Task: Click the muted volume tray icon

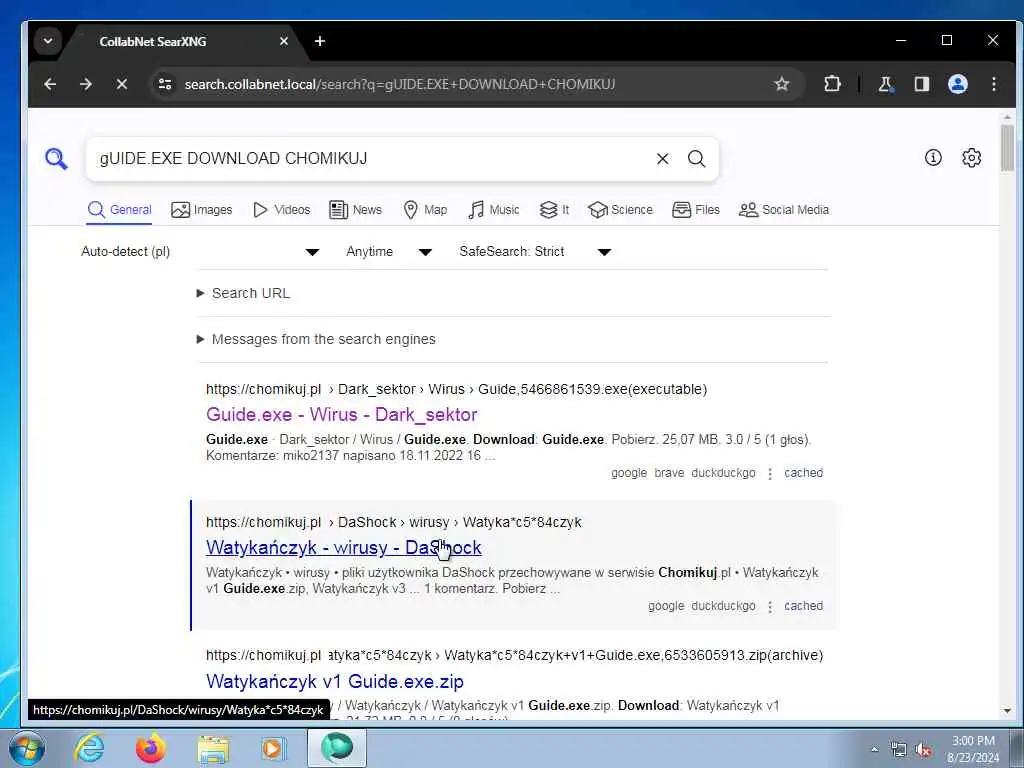Action: 923,750
